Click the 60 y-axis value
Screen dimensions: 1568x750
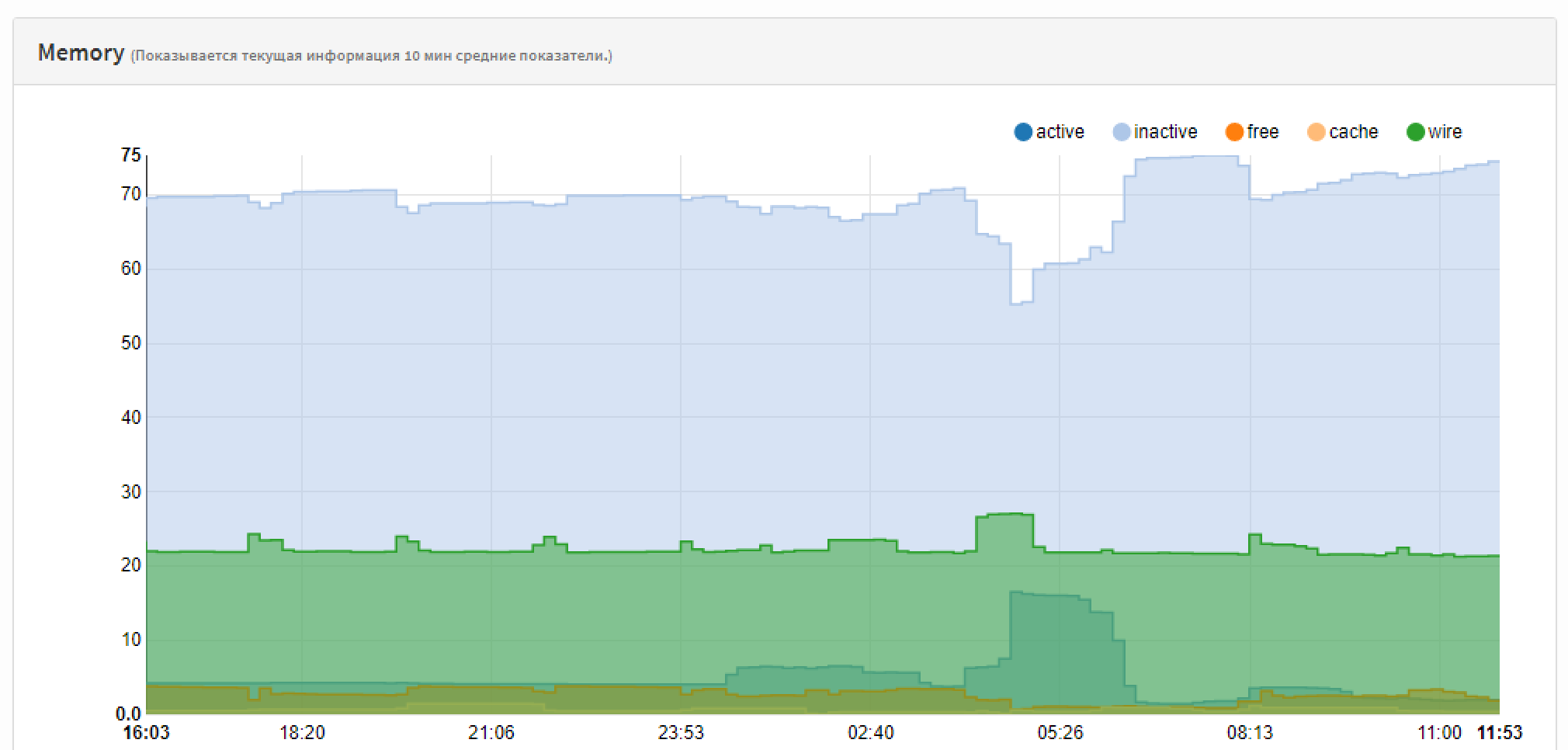click(x=131, y=269)
